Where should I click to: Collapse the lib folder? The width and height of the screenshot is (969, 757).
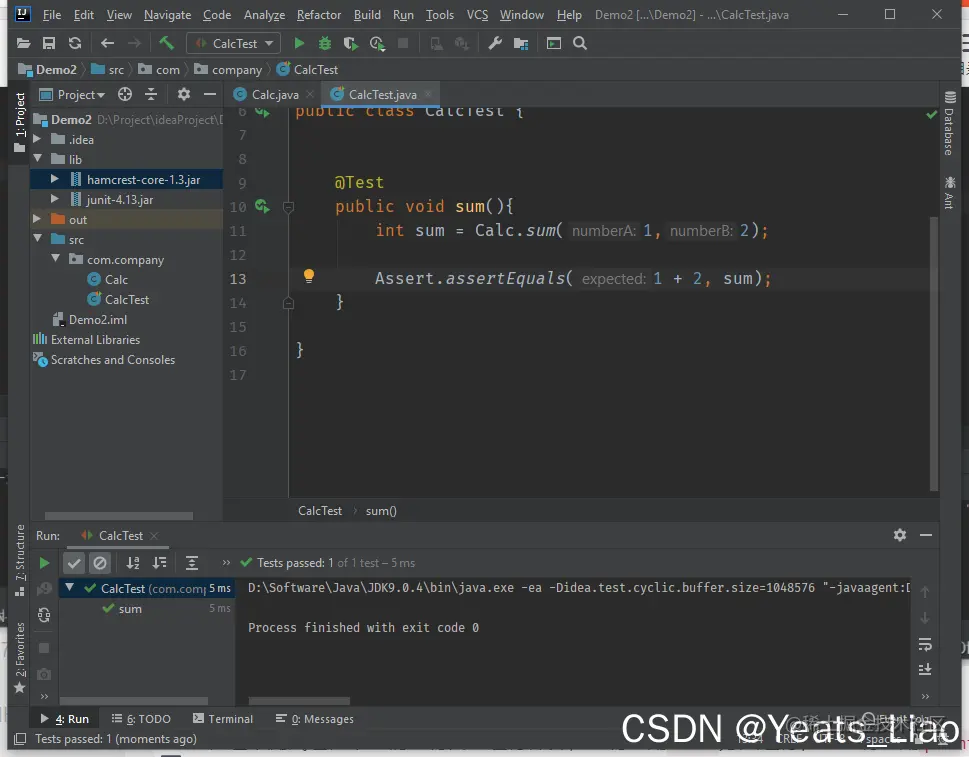pyautogui.click(x=38, y=159)
